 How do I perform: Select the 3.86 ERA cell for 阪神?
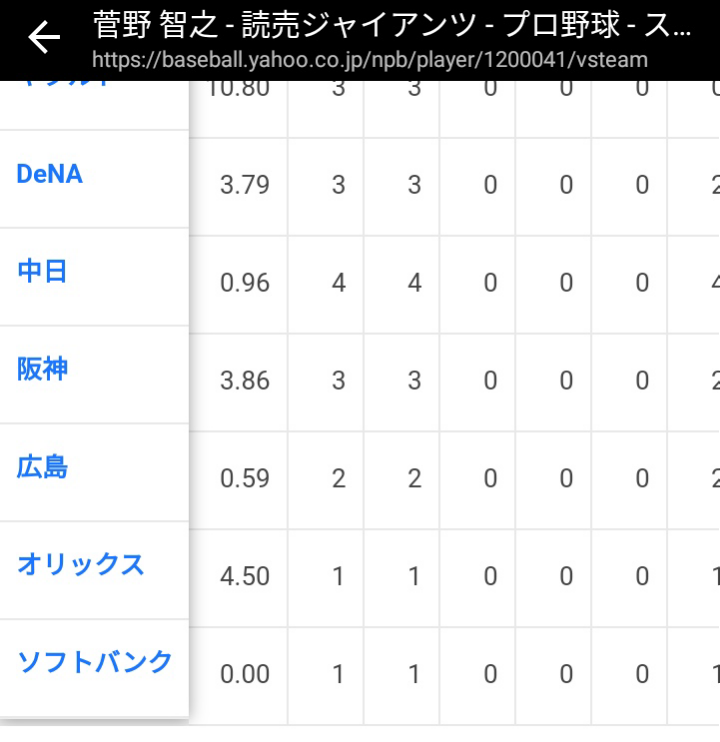tap(245, 381)
